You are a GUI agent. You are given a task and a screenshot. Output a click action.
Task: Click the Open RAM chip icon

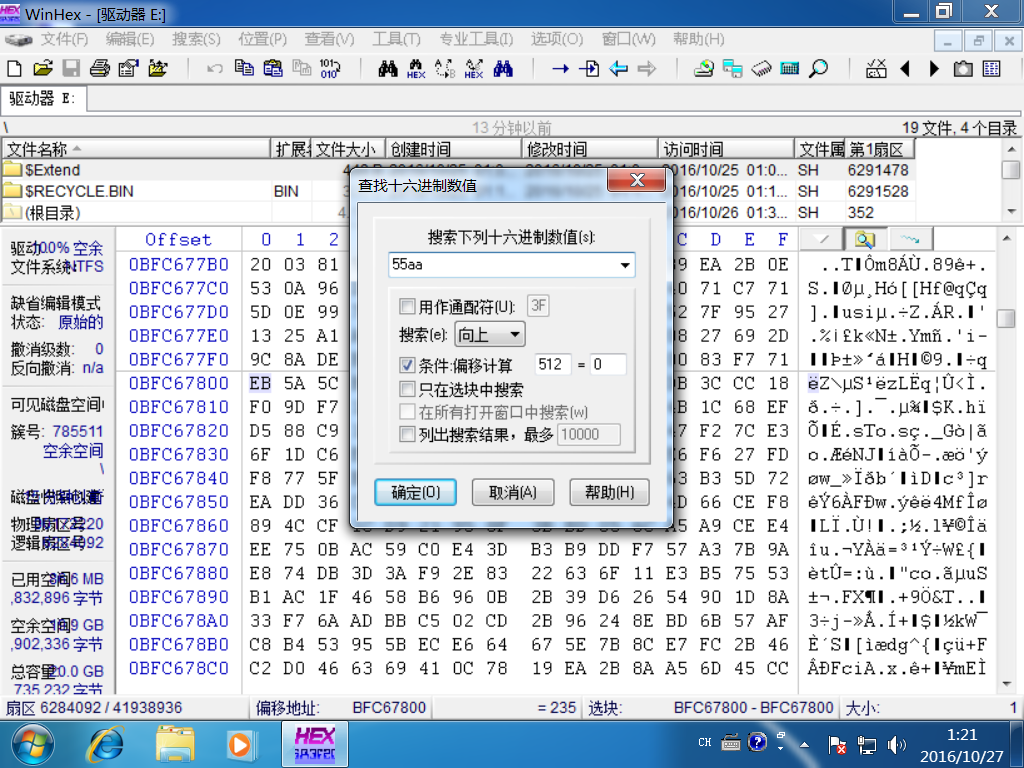tap(761, 68)
